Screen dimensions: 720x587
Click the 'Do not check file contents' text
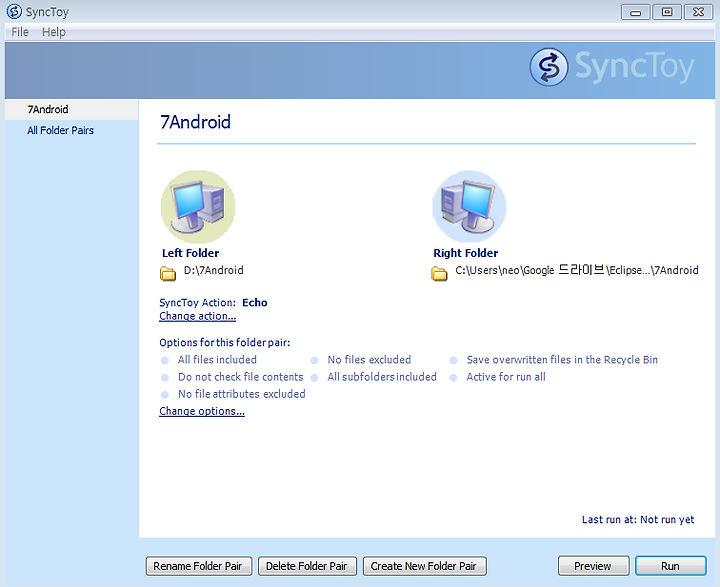(241, 377)
